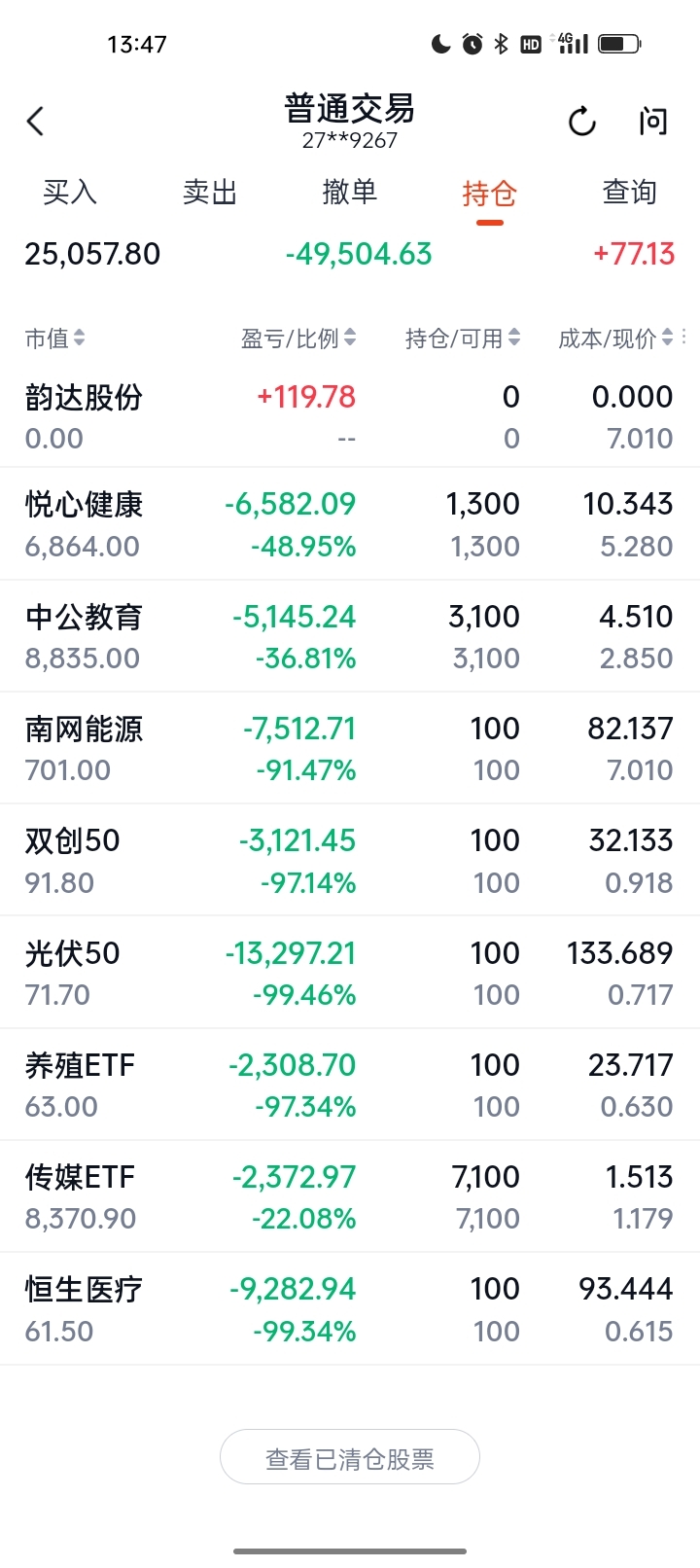Tap the battery icon in status bar
Screen dimensions: 700x1568
click(619, 44)
